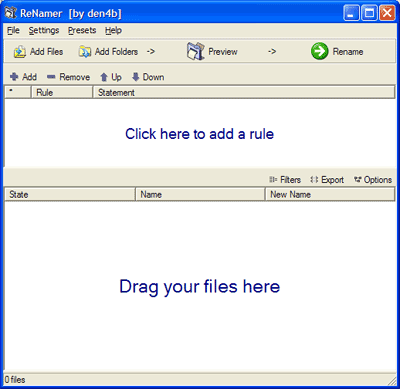The image size is (400, 389).
Task: Click the "Drag your files here" area text
Action: [199, 287]
